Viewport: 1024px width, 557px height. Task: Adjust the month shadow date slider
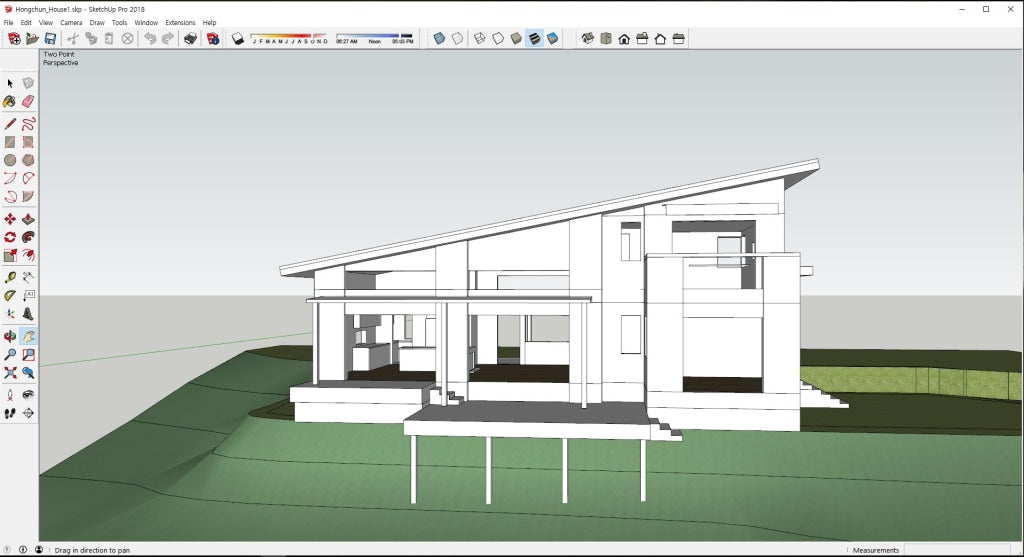pos(289,39)
